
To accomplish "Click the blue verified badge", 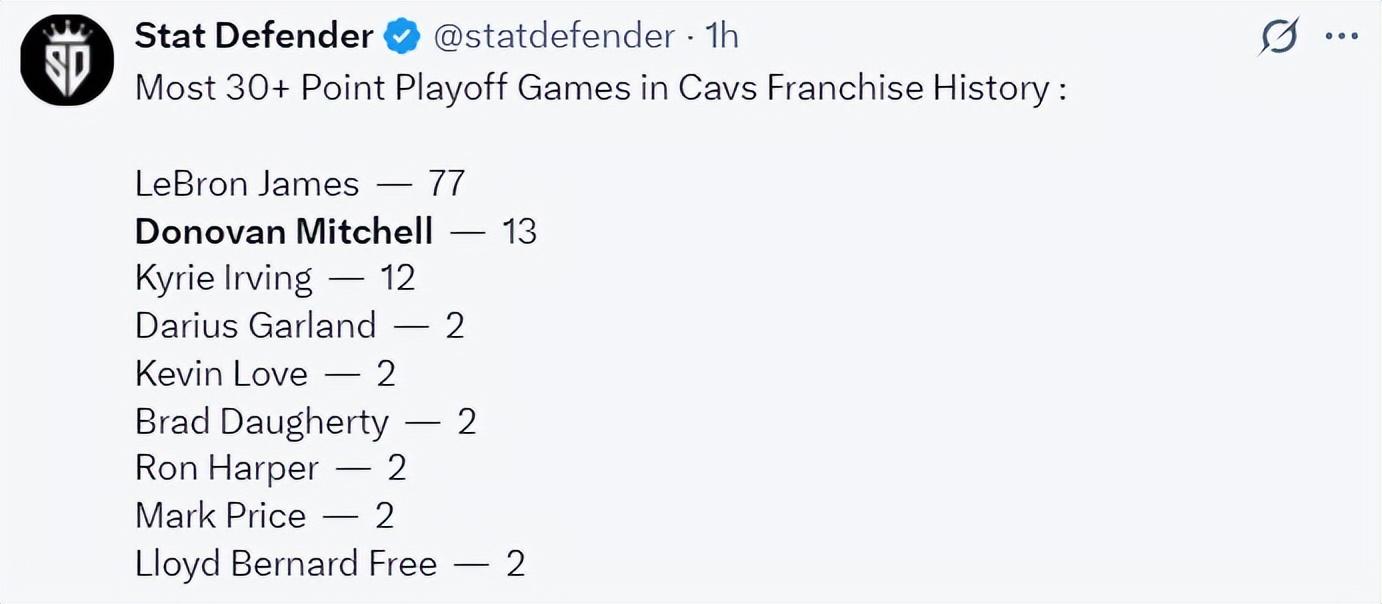I will tap(402, 38).
